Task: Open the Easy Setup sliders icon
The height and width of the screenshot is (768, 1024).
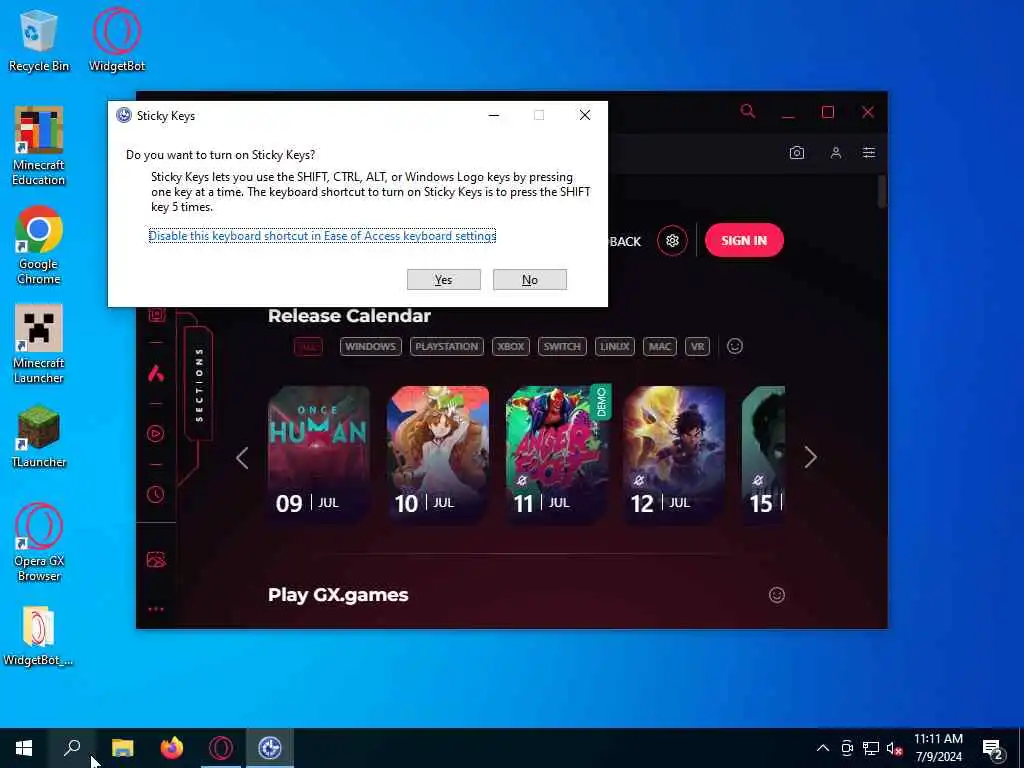Action: 869,153
